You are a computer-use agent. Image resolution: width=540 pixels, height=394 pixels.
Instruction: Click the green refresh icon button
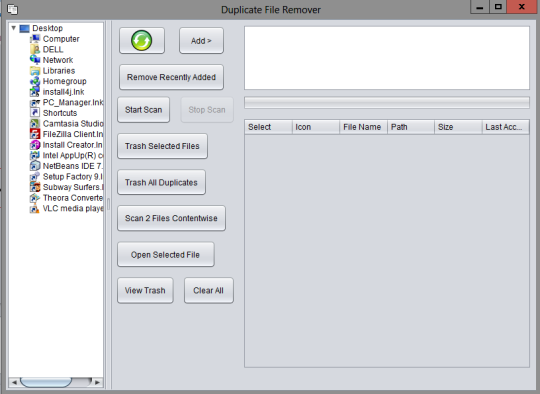point(142,41)
